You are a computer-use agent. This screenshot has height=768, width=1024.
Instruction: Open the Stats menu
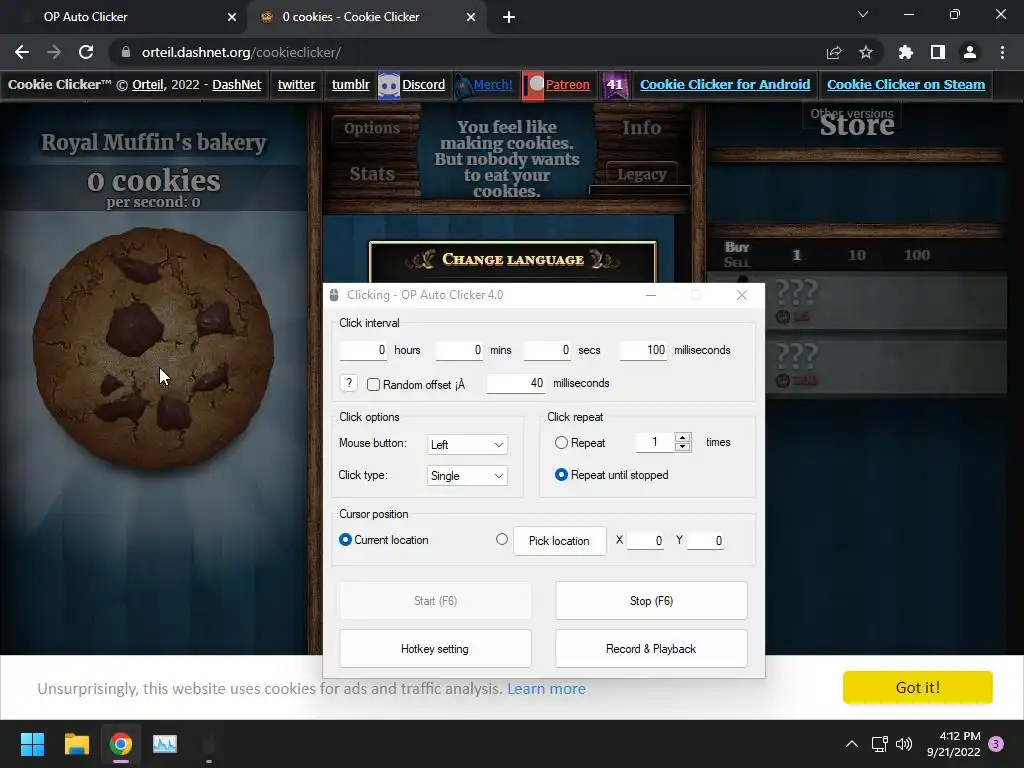point(372,174)
